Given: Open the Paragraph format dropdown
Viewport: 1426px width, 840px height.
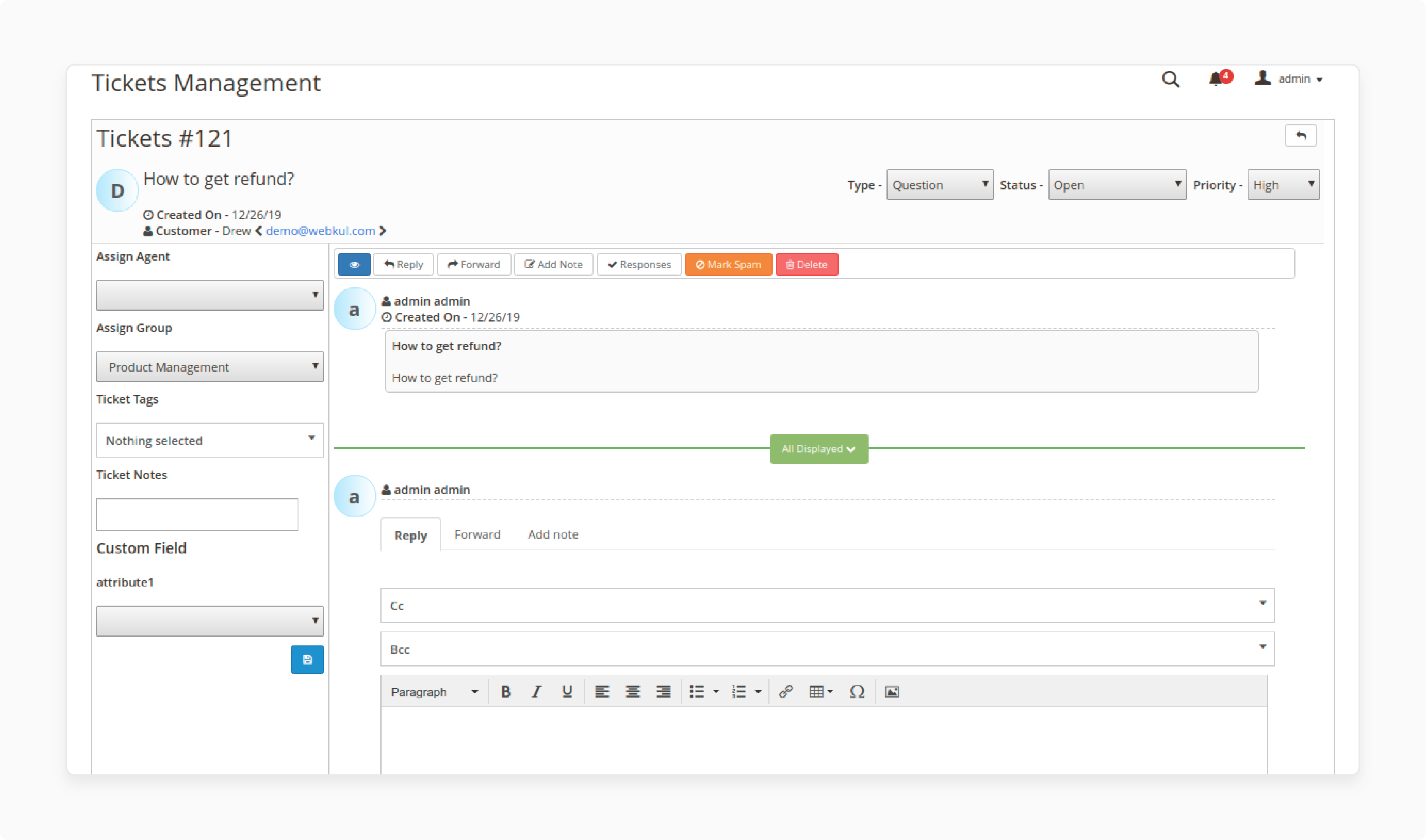Looking at the screenshot, I should point(434,692).
